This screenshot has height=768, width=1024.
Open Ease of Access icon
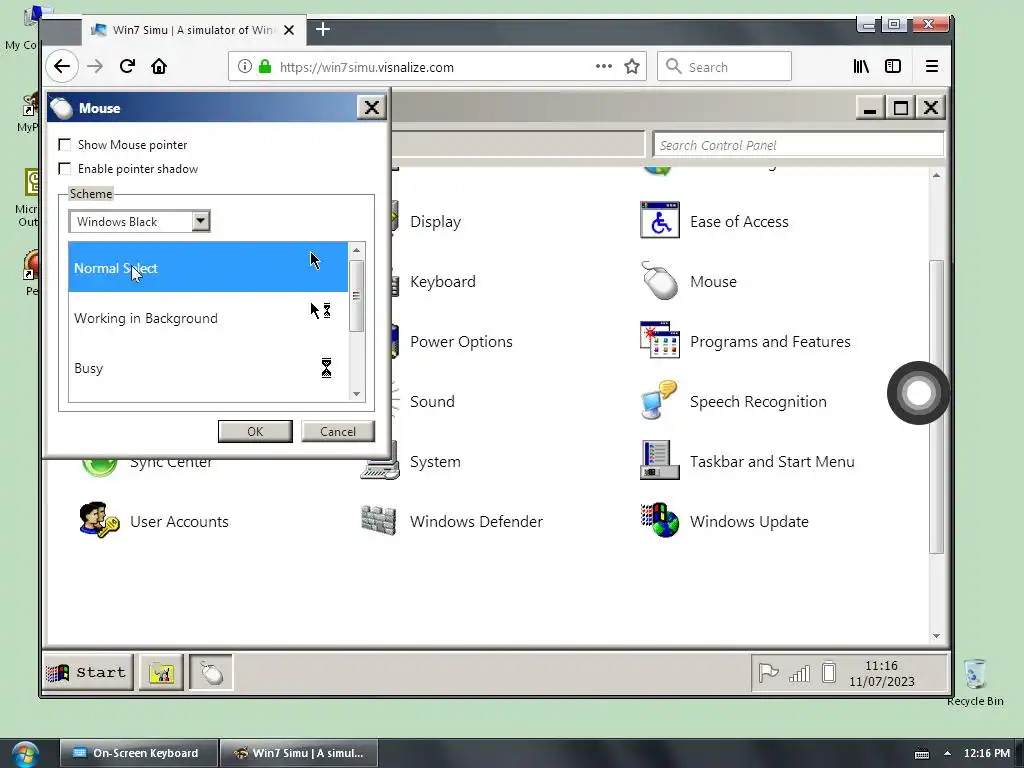coord(660,220)
